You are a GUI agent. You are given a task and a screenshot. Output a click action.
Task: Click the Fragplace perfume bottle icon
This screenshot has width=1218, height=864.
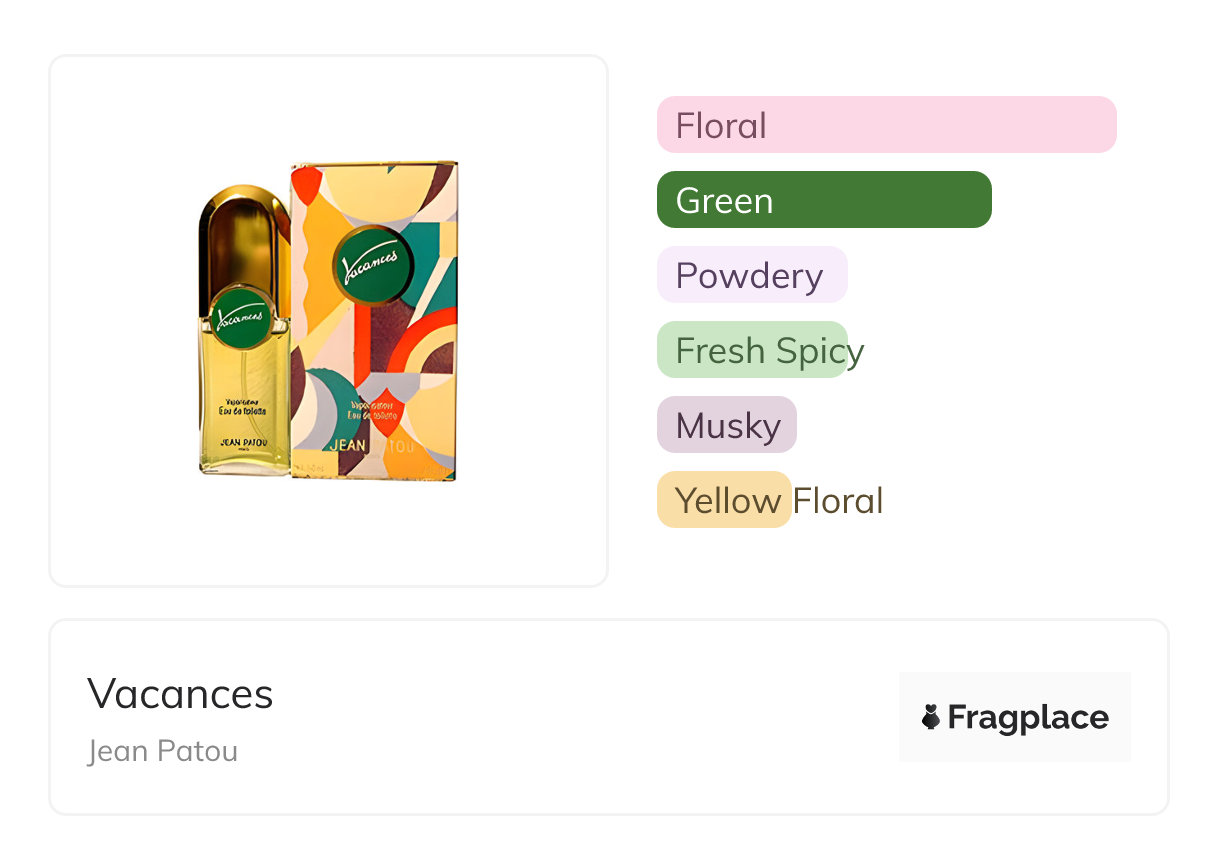[x=931, y=717]
